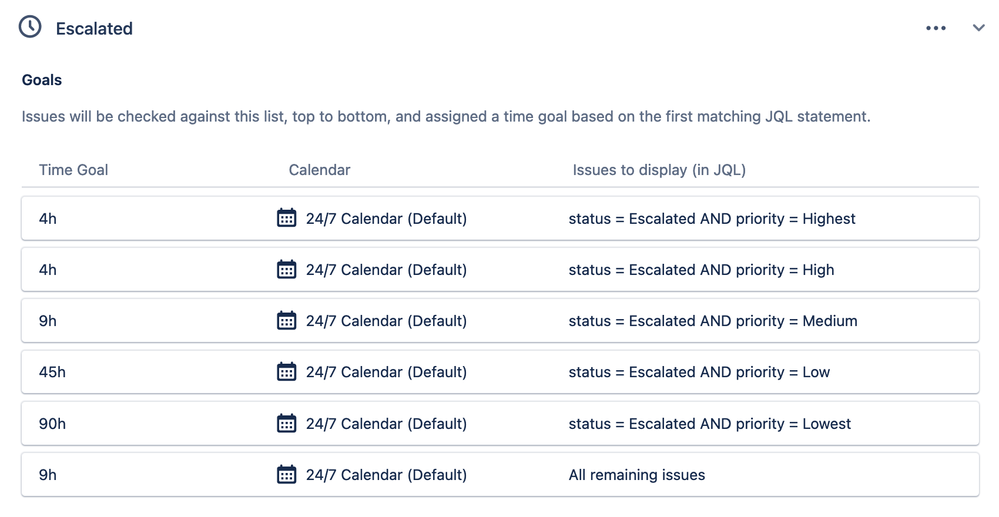This screenshot has width=999, height=517.
Task: Click calendar icon in Medium priority row
Action: click(x=287, y=320)
